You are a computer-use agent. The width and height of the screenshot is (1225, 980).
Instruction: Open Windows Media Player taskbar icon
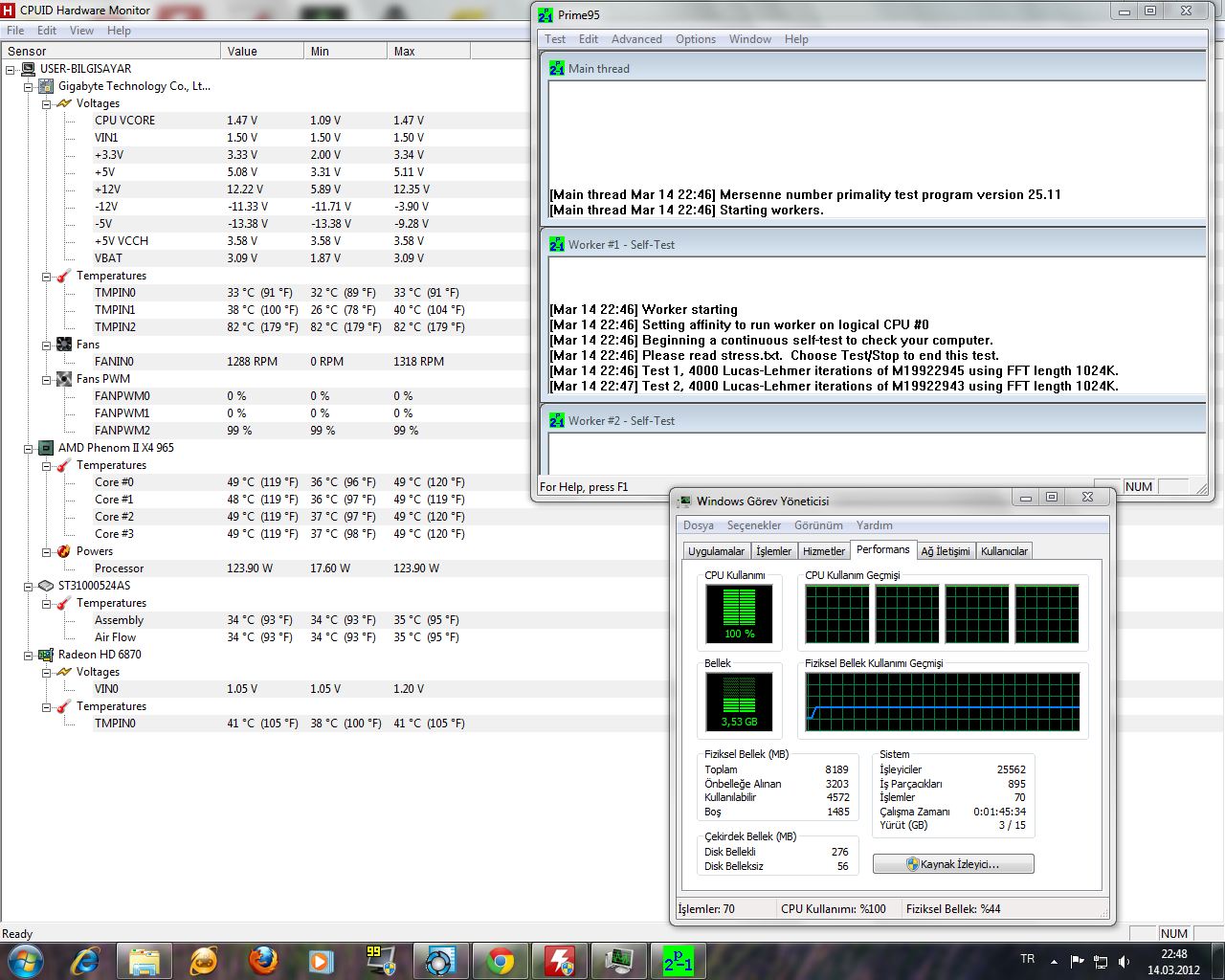[322, 960]
